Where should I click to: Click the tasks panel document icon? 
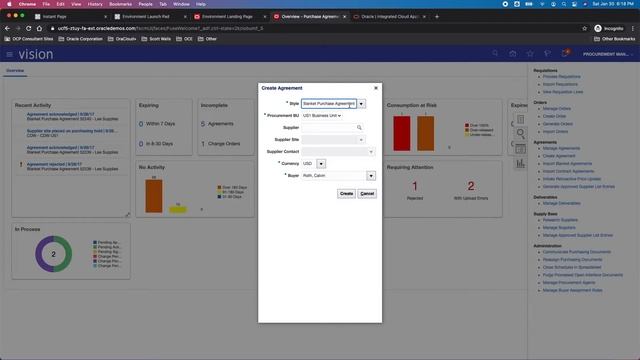click(520, 119)
